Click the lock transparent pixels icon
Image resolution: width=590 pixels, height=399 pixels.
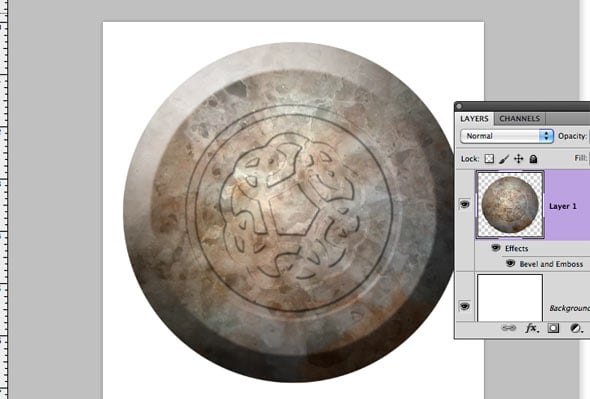coord(489,158)
